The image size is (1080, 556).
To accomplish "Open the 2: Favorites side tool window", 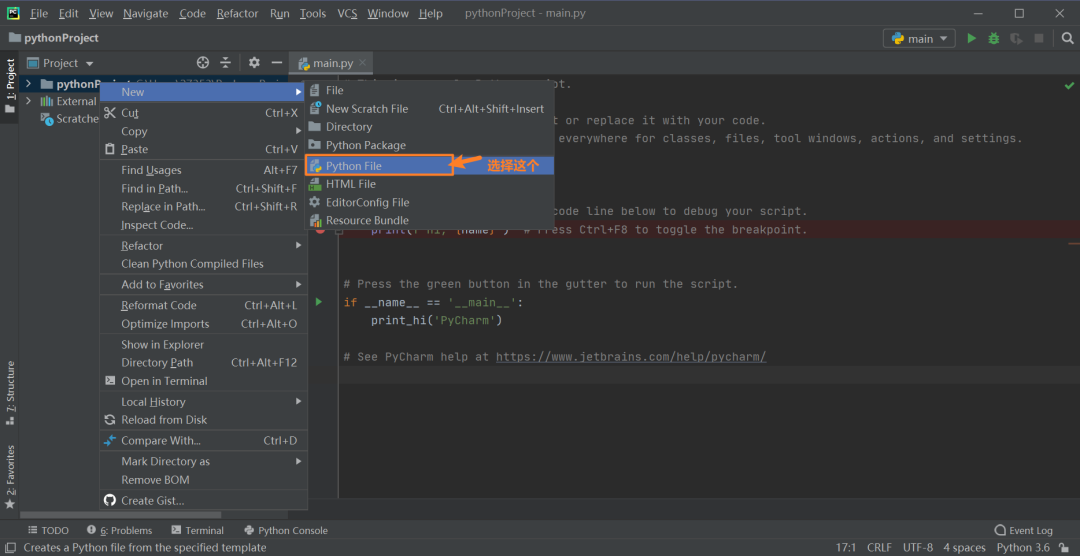I will pyautogui.click(x=10, y=477).
